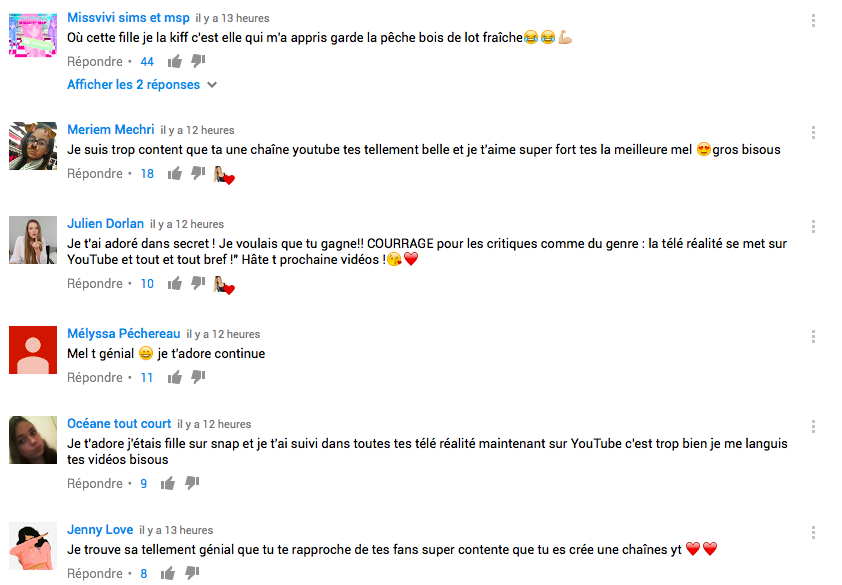
Task: Open Julien Dorlan's channel name link
Action: point(105,223)
